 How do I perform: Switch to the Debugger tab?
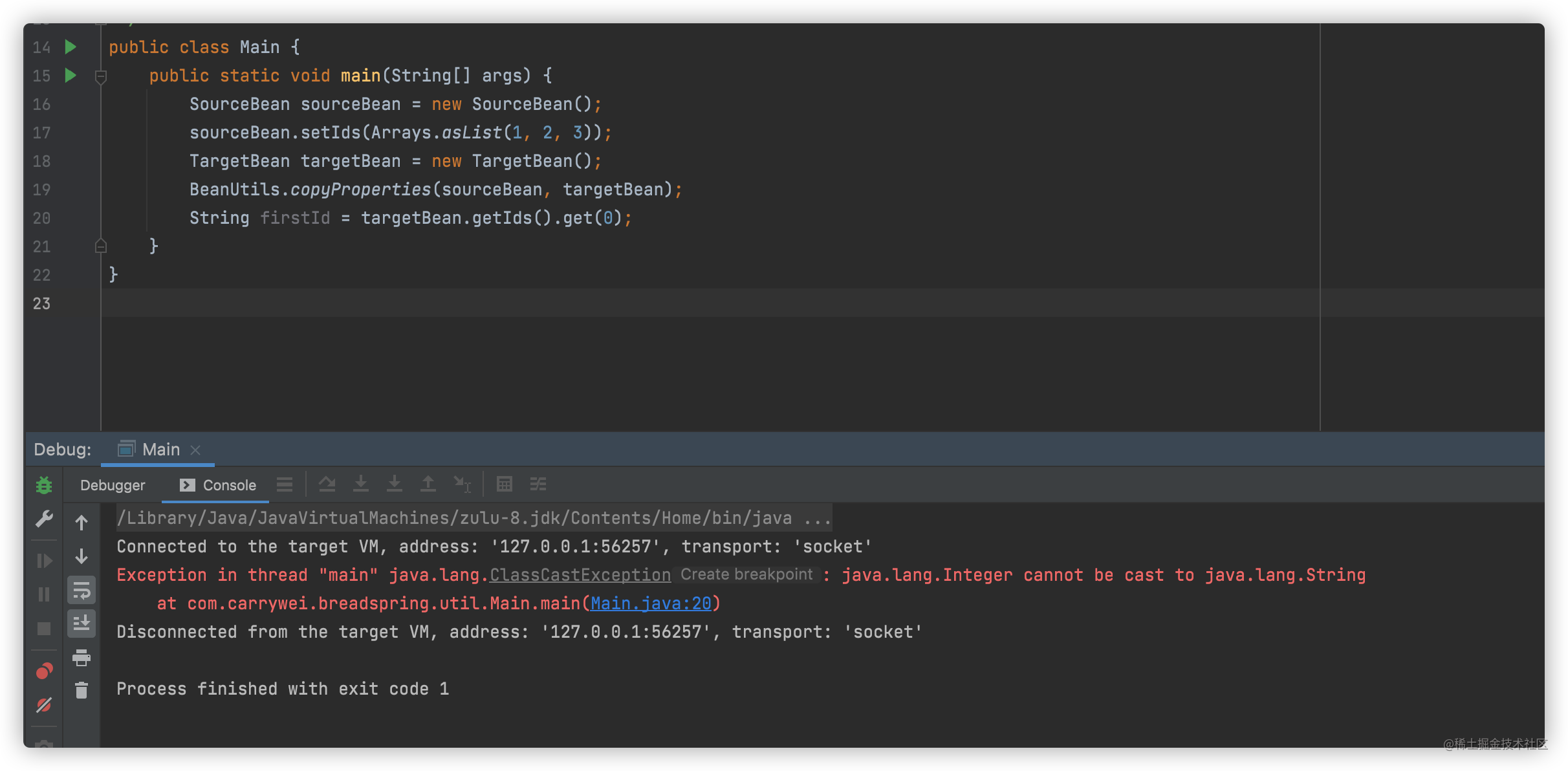113,484
